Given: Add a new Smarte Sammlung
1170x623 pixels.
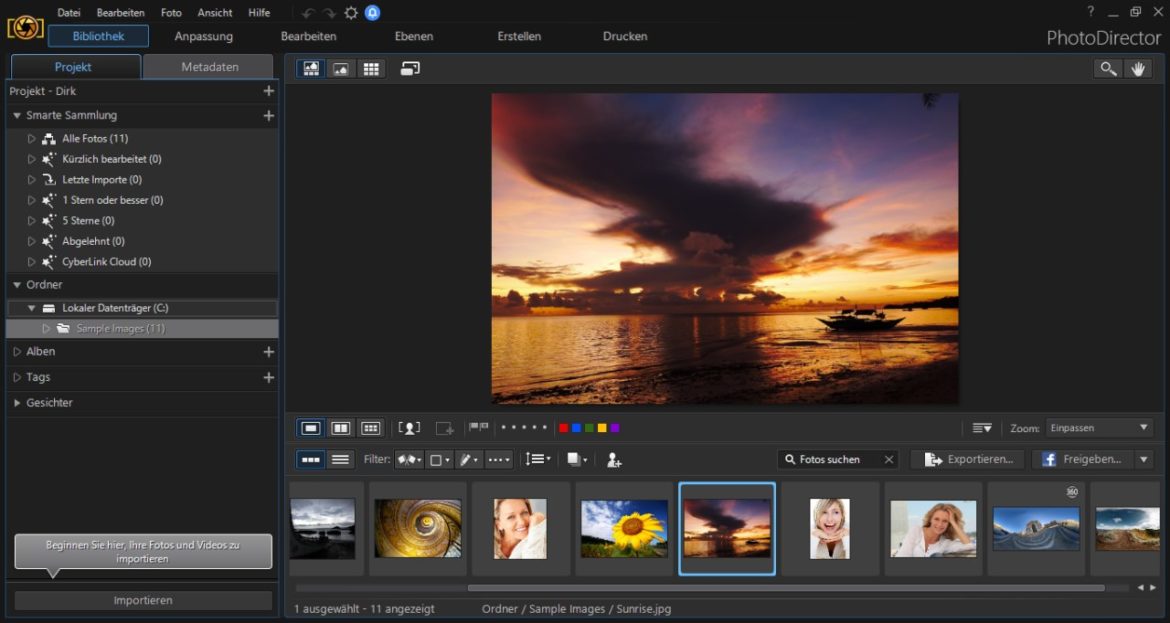Looking at the screenshot, I should click(x=269, y=116).
